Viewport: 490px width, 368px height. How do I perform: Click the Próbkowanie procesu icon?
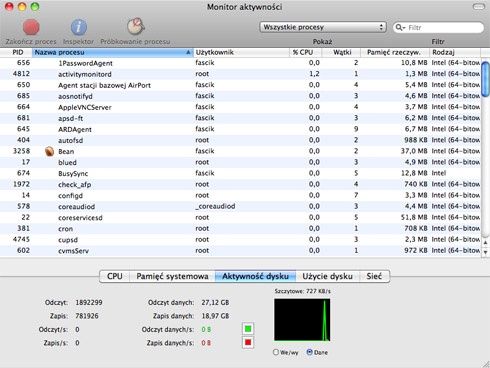tap(136, 27)
